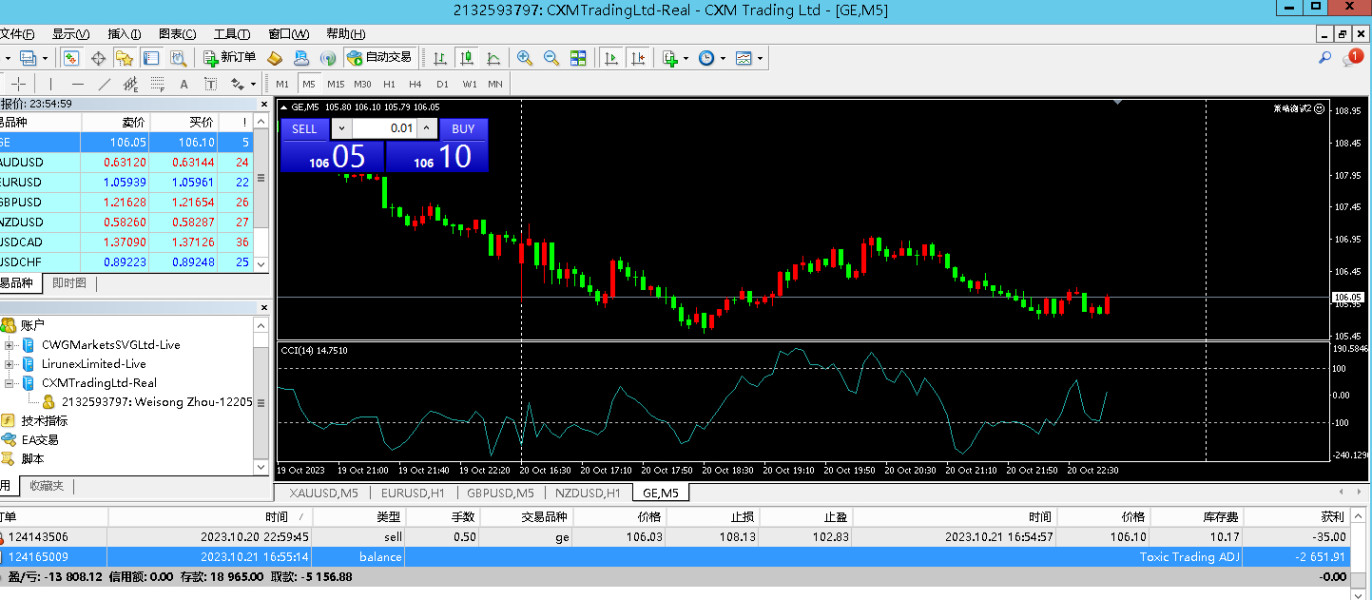Switch chart to candlestick display
Image resolution: width=1372 pixels, height=600 pixels.
[x=466, y=58]
